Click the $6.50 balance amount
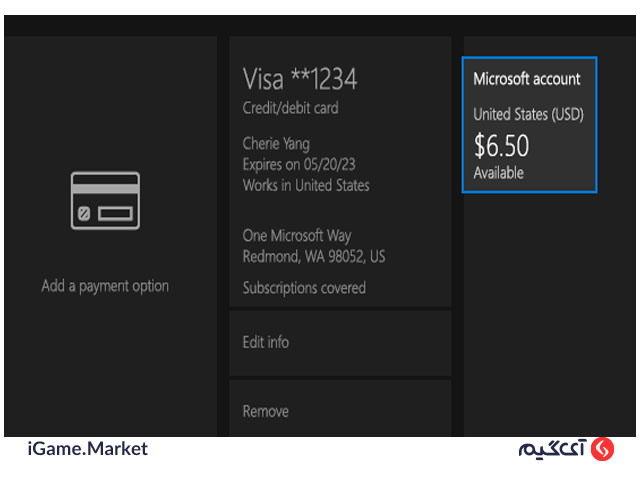The height and width of the screenshot is (480, 640). (502, 146)
